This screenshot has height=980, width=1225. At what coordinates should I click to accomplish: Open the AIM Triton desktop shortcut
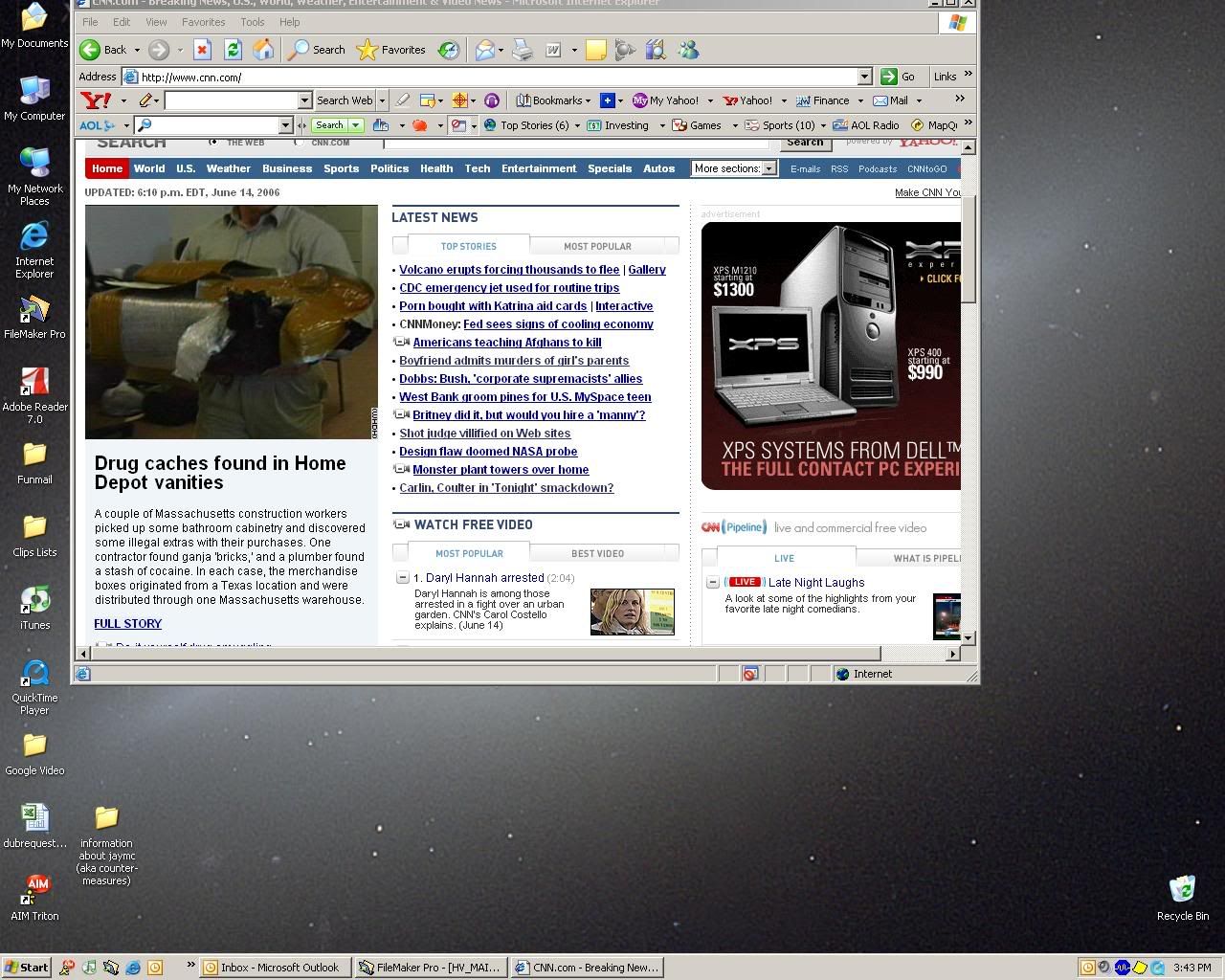(34, 897)
